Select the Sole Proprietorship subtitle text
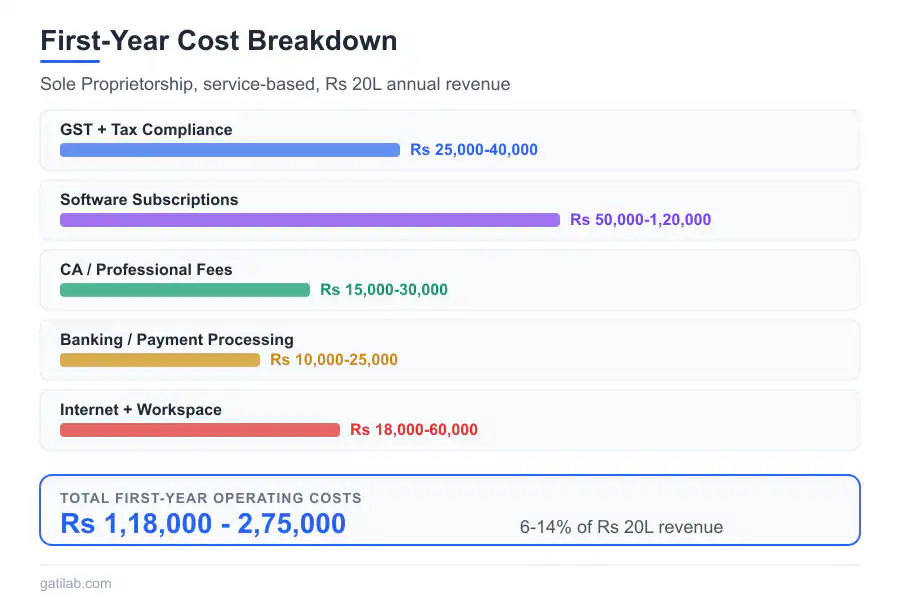Image resolution: width=900 pixels, height=600 pixels. pyautogui.click(x=274, y=84)
